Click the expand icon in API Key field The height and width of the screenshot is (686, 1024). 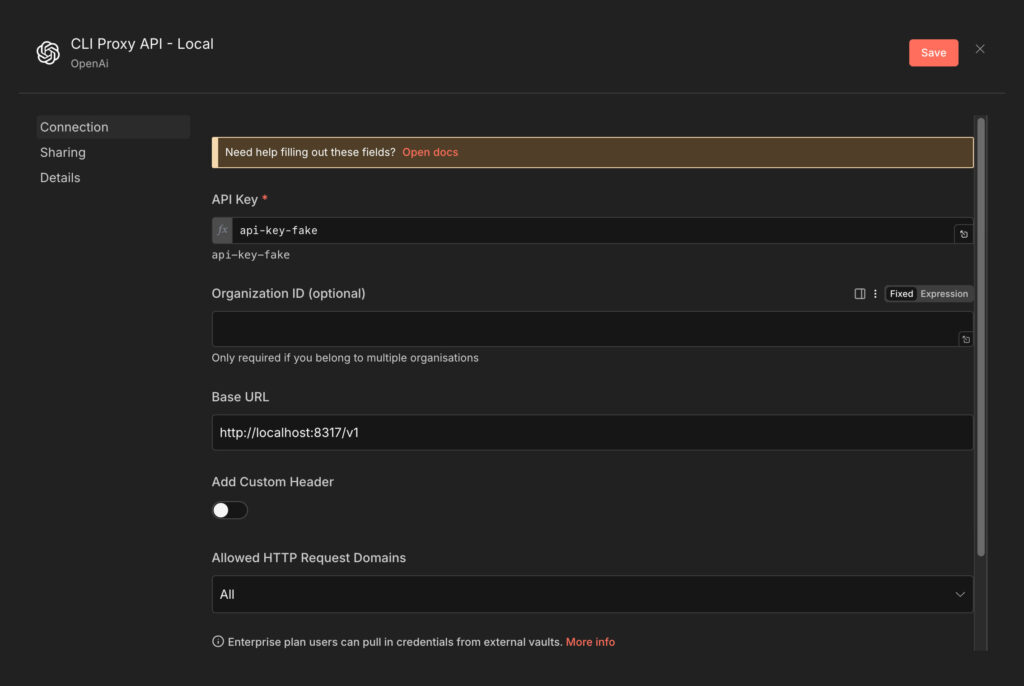coord(963,234)
